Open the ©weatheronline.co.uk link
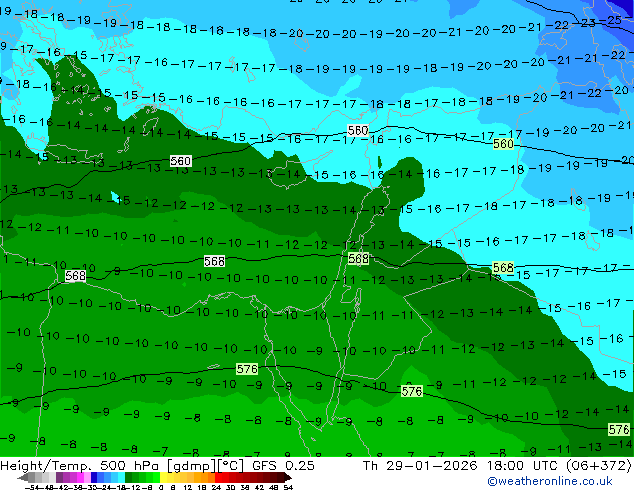 point(549,481)
